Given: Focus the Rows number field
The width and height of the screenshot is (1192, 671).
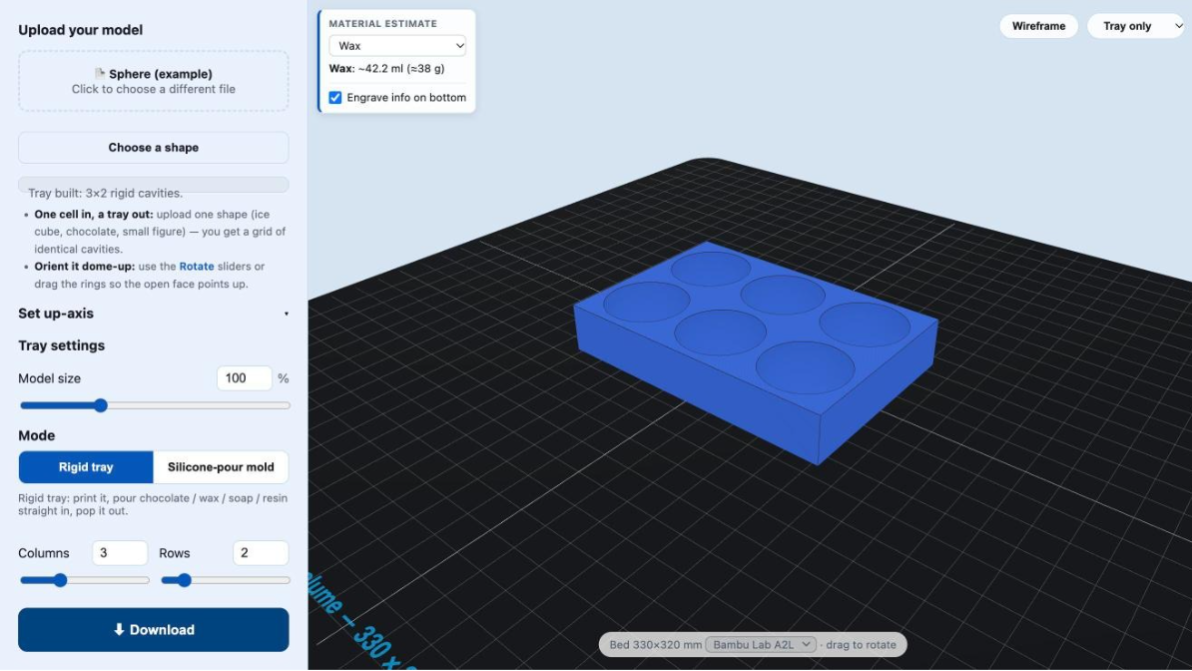Looking at the screenshot, I should [260, 553].
